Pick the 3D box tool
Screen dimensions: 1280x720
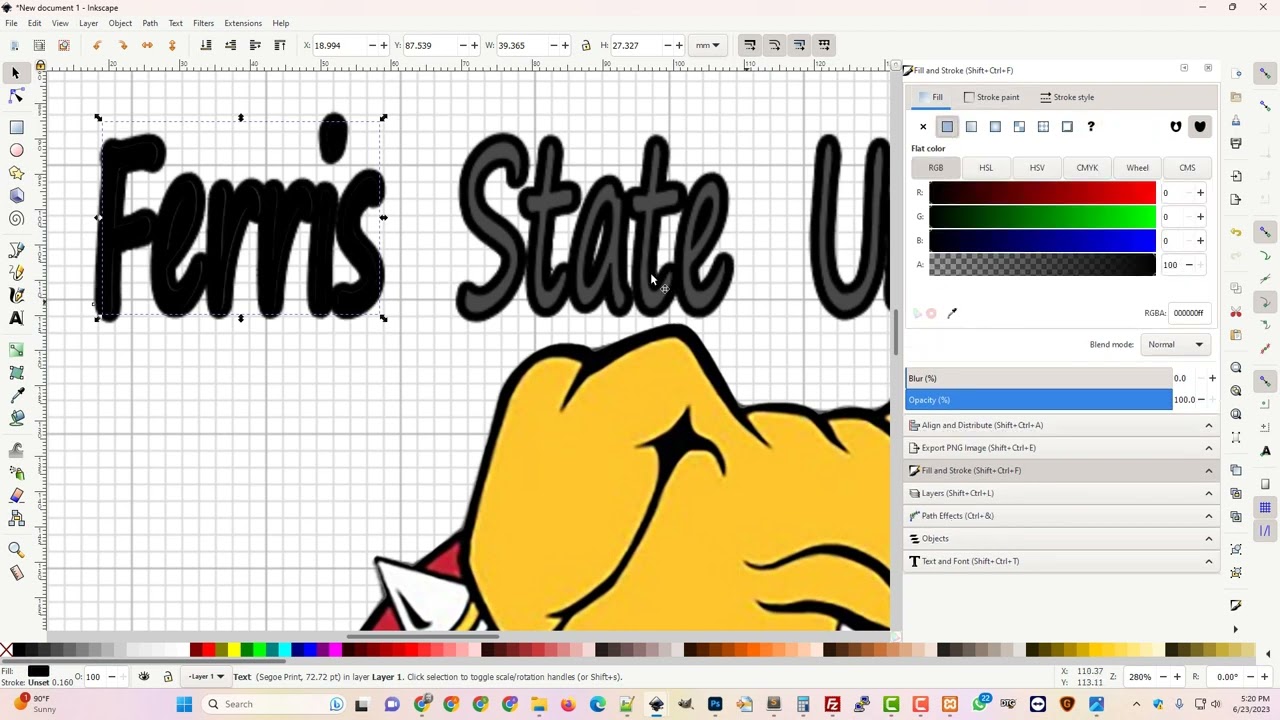(x=16, y=196)
